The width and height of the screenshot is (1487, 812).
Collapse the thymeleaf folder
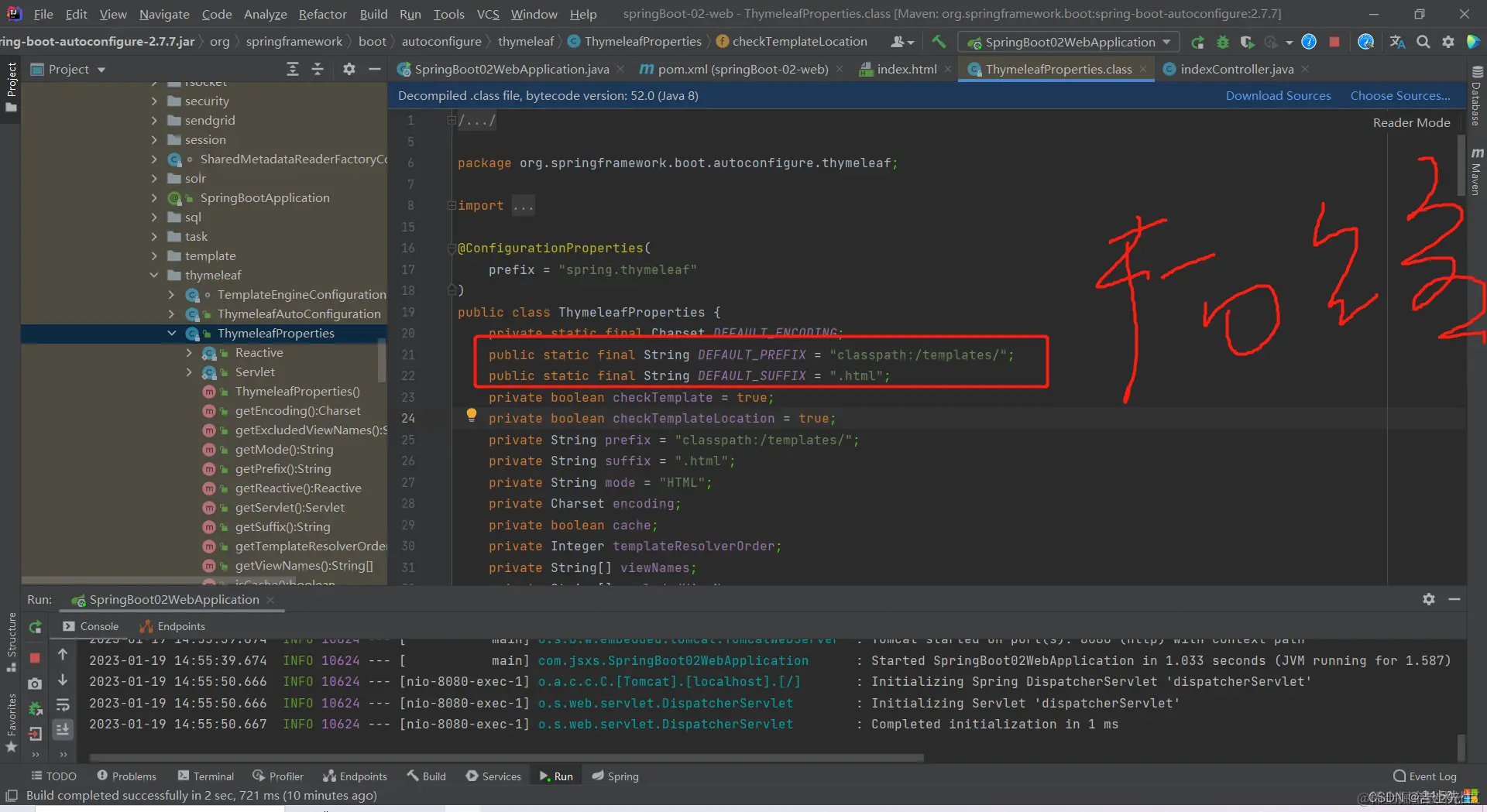(x=154, y=275)
